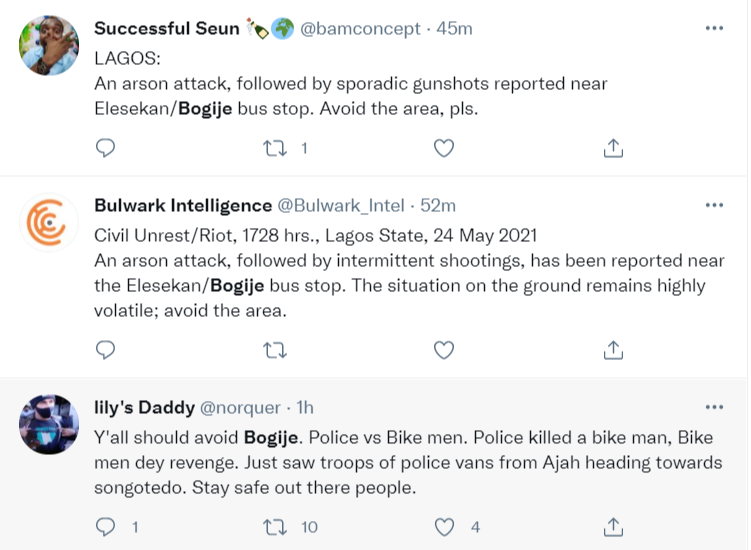This screenshot has height=550, width=751.
Task: Share lily's Daddy tweet
Action: [614, 526]
